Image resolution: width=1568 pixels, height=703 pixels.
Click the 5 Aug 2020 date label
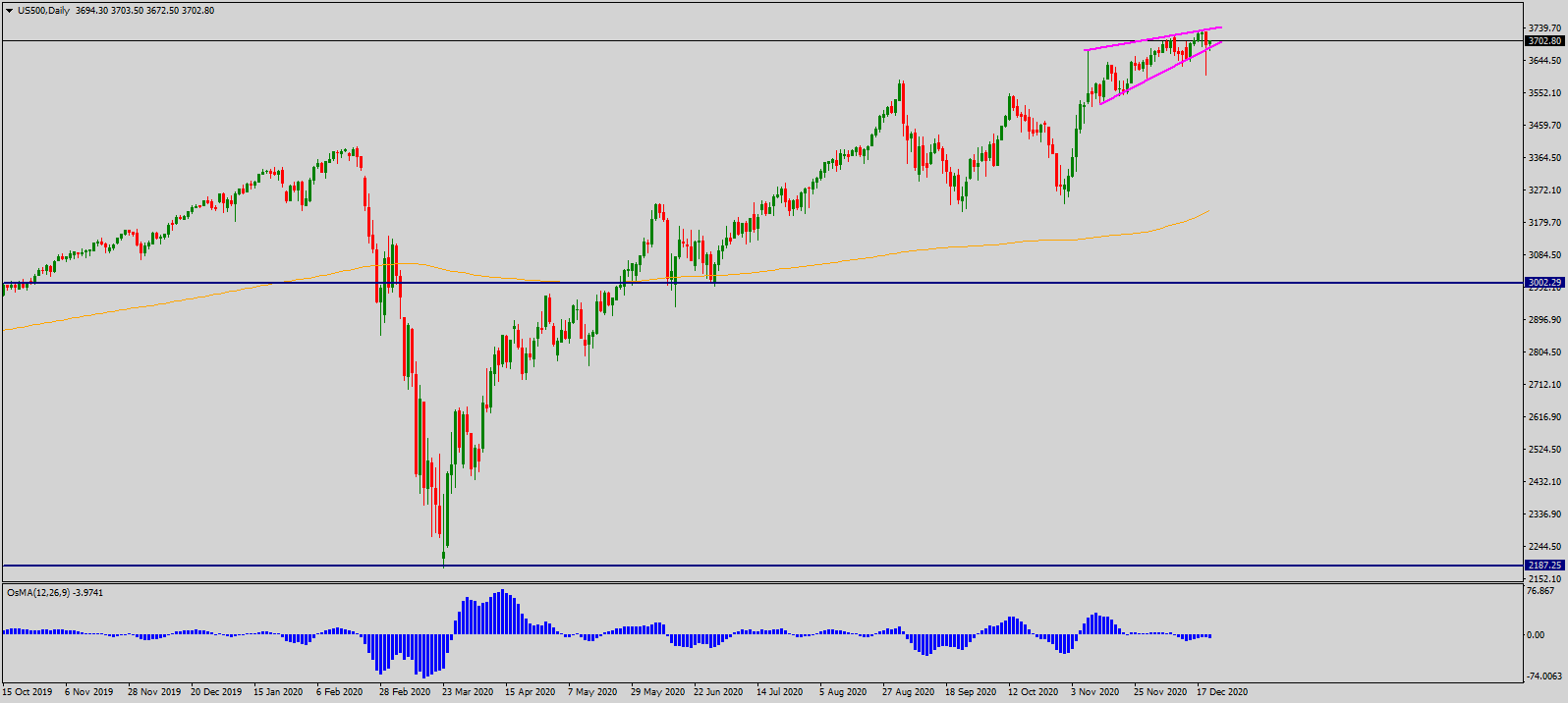(843, 692)
